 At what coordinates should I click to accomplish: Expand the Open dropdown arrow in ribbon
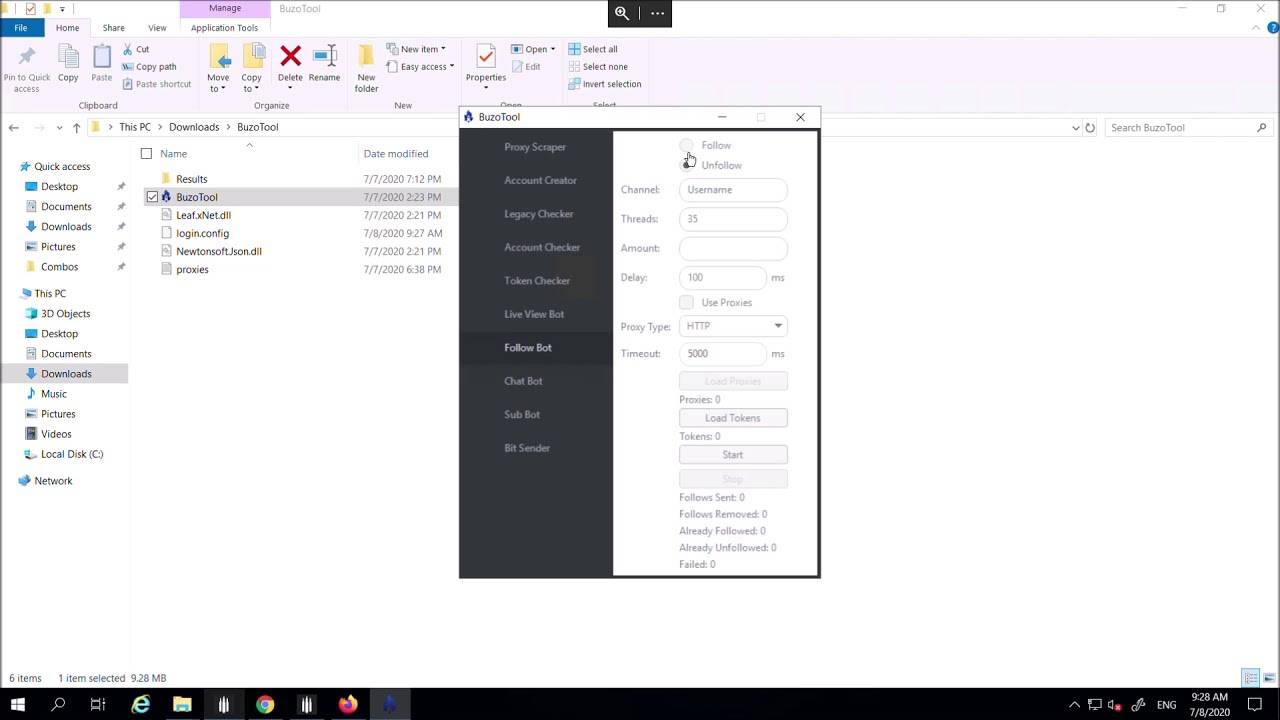click(552, 49)
